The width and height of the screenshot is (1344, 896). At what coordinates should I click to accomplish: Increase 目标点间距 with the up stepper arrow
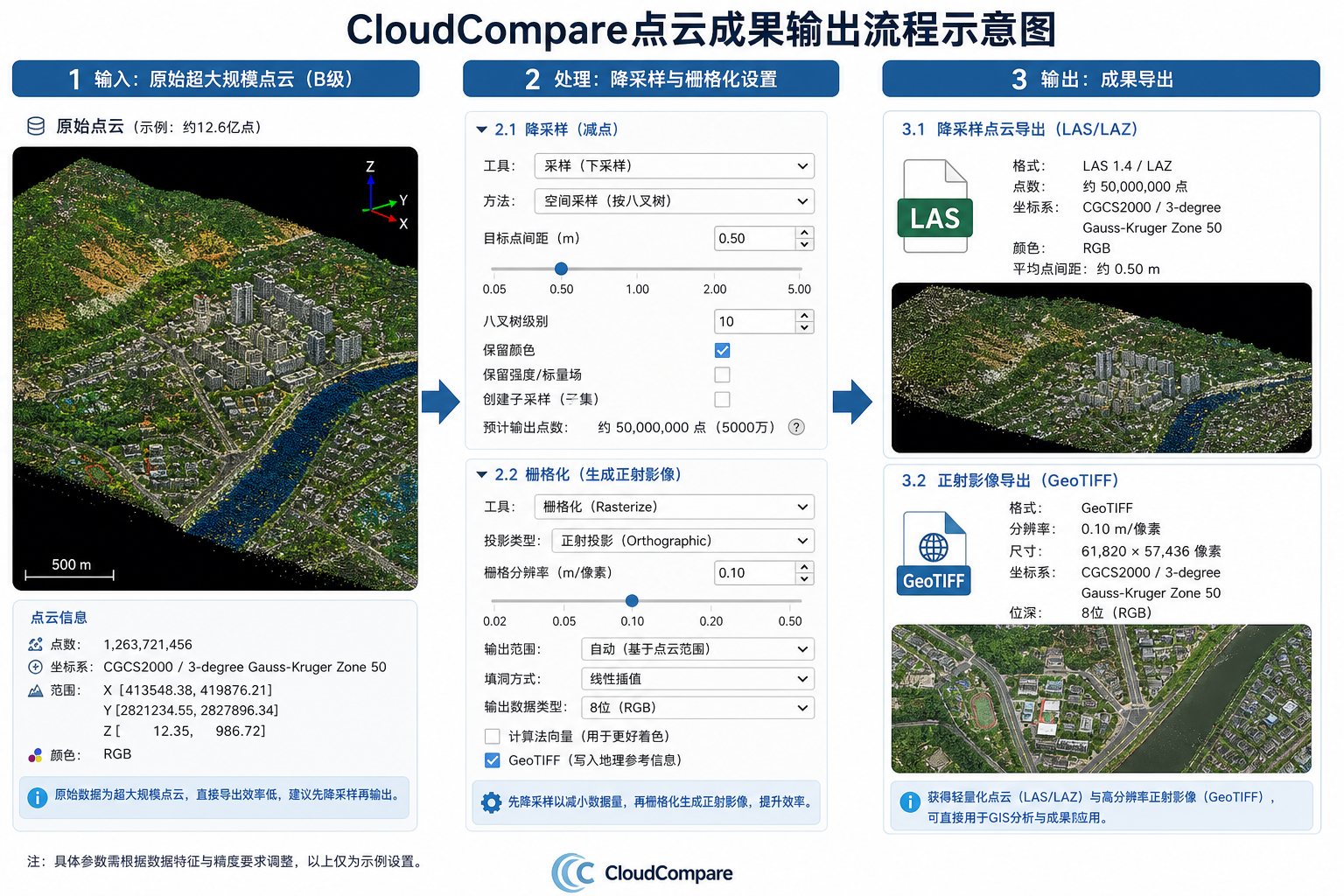(x=805, y=232)
